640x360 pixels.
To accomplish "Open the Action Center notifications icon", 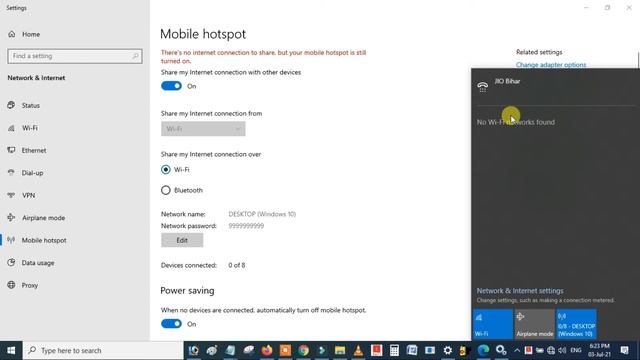I will click(x=624, y=350).
